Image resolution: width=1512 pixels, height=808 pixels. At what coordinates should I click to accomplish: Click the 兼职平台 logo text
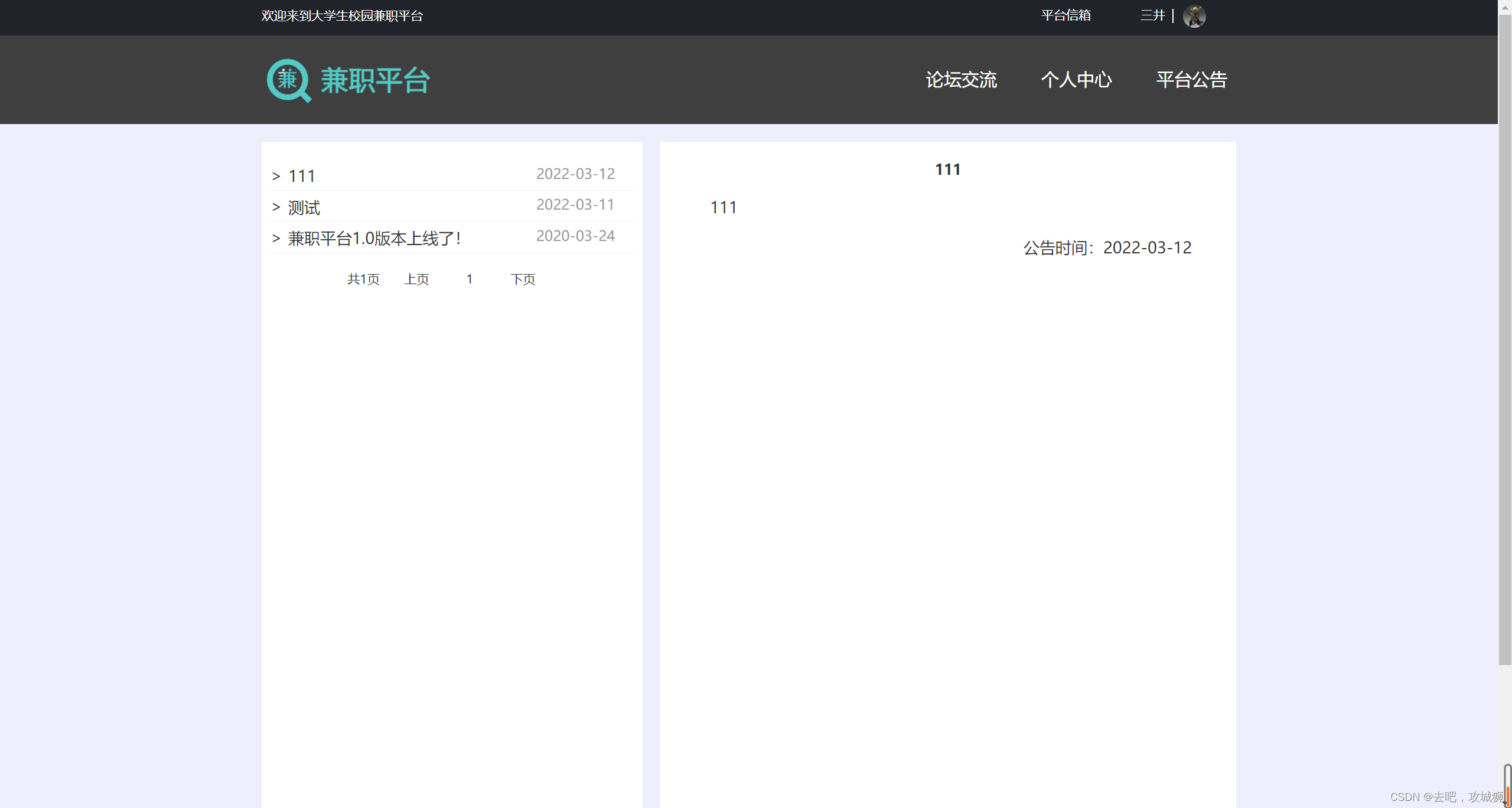pos(376,80)
